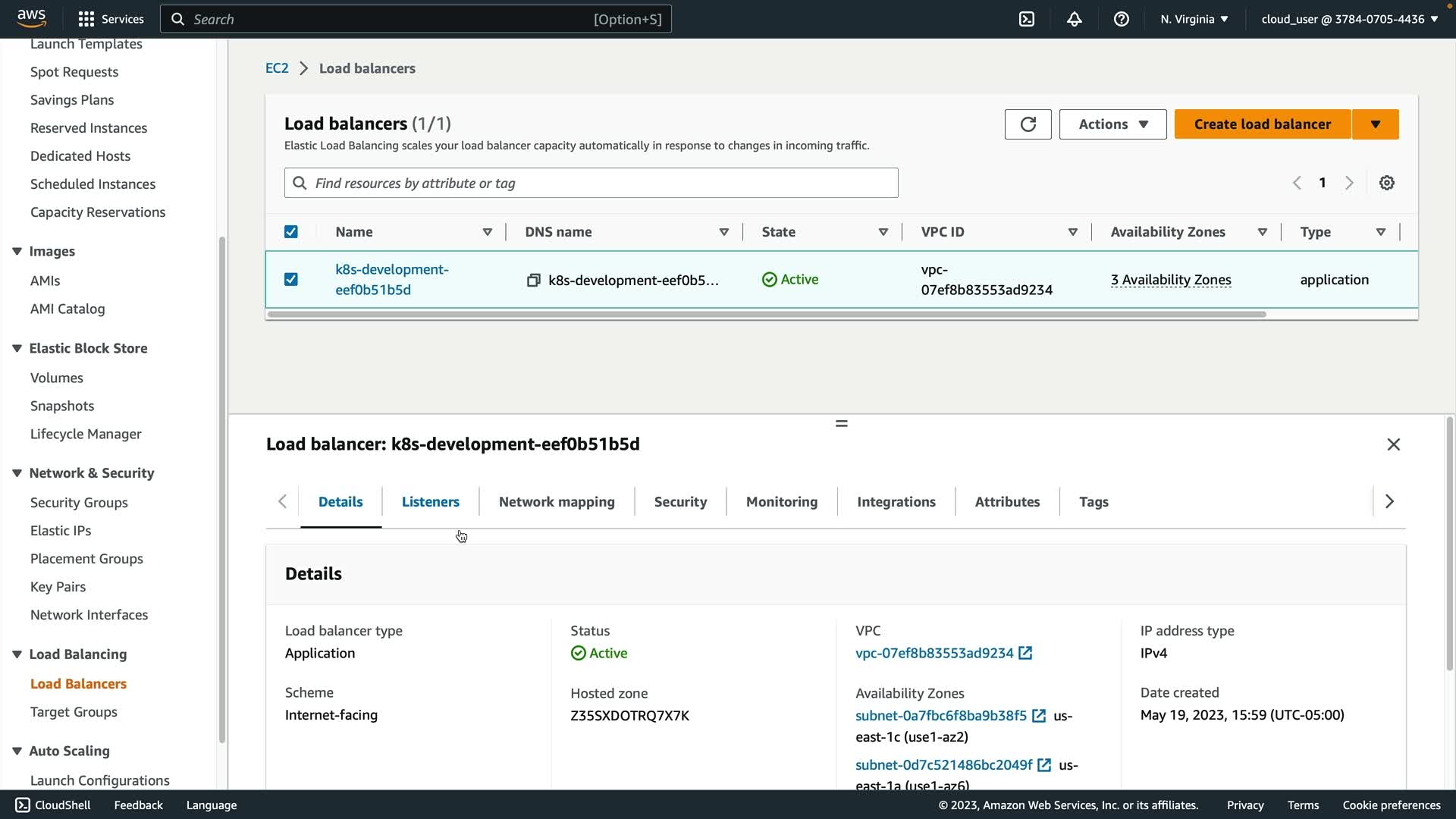
Task: Open VPC external link icon in details
Action: pos(1025,653)
